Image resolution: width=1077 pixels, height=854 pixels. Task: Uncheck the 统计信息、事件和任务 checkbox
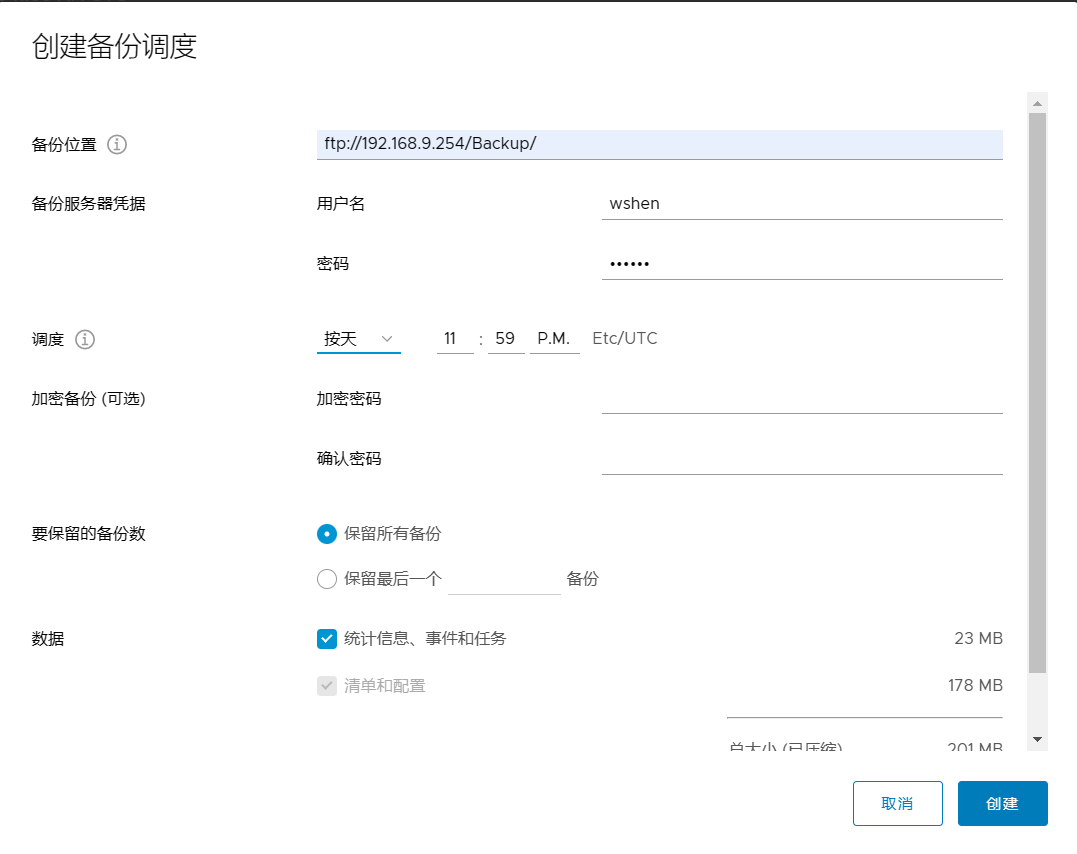click(x=326, y=638)
